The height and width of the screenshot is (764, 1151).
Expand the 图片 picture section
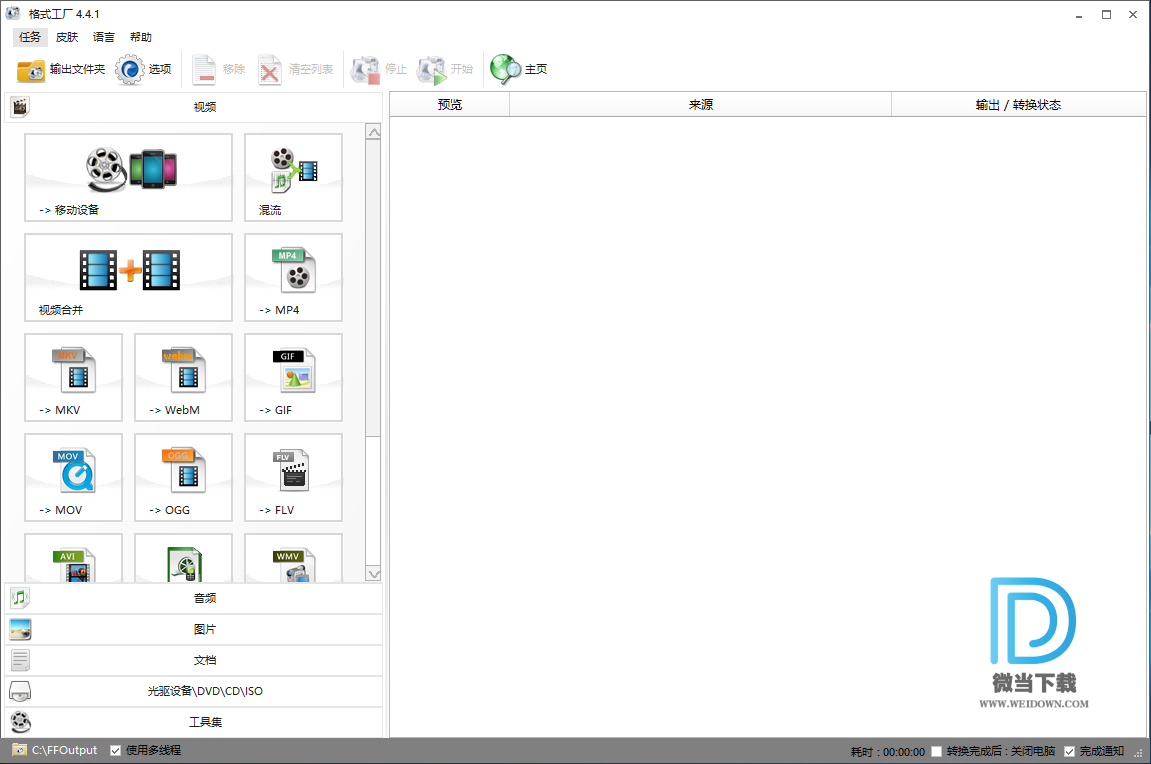[194, 629]
